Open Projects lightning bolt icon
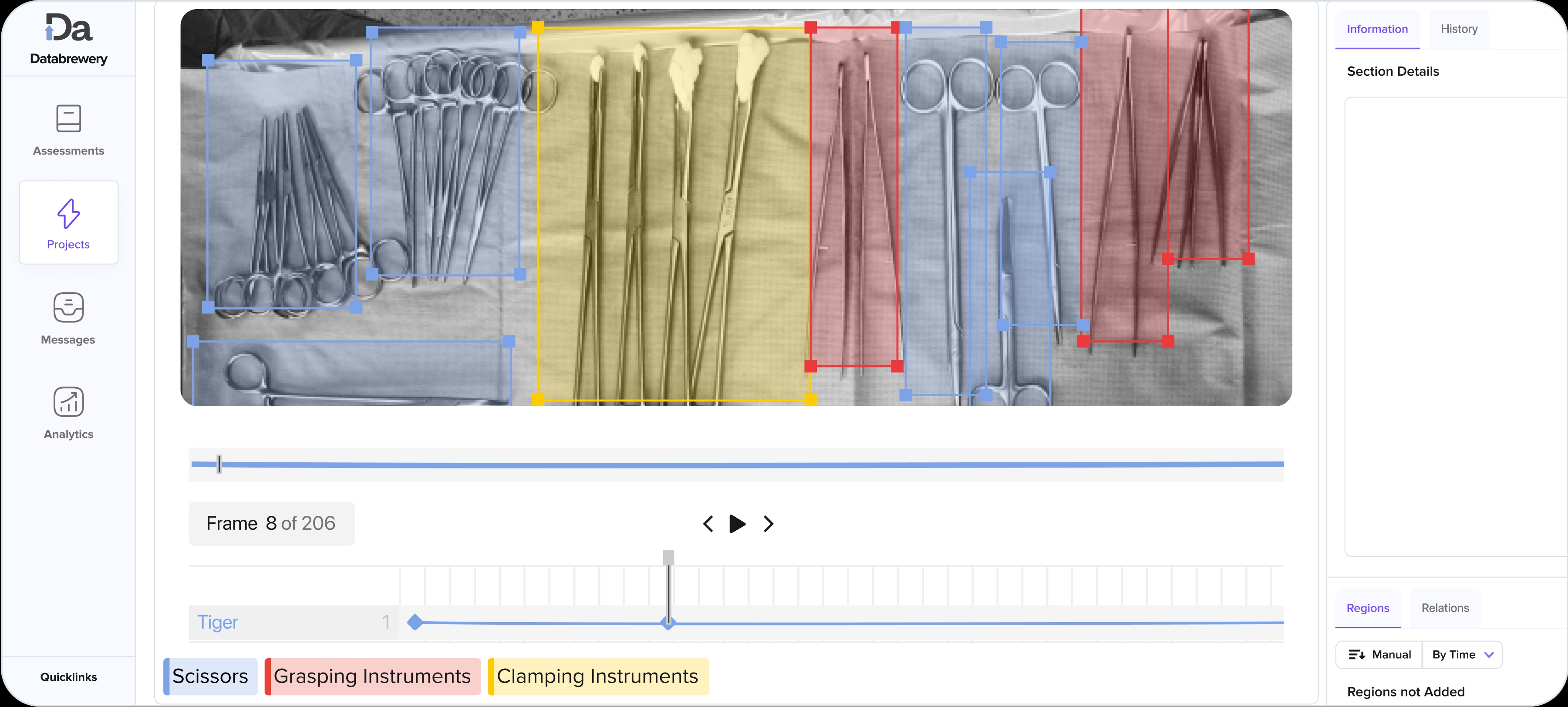 pos(68,214)
